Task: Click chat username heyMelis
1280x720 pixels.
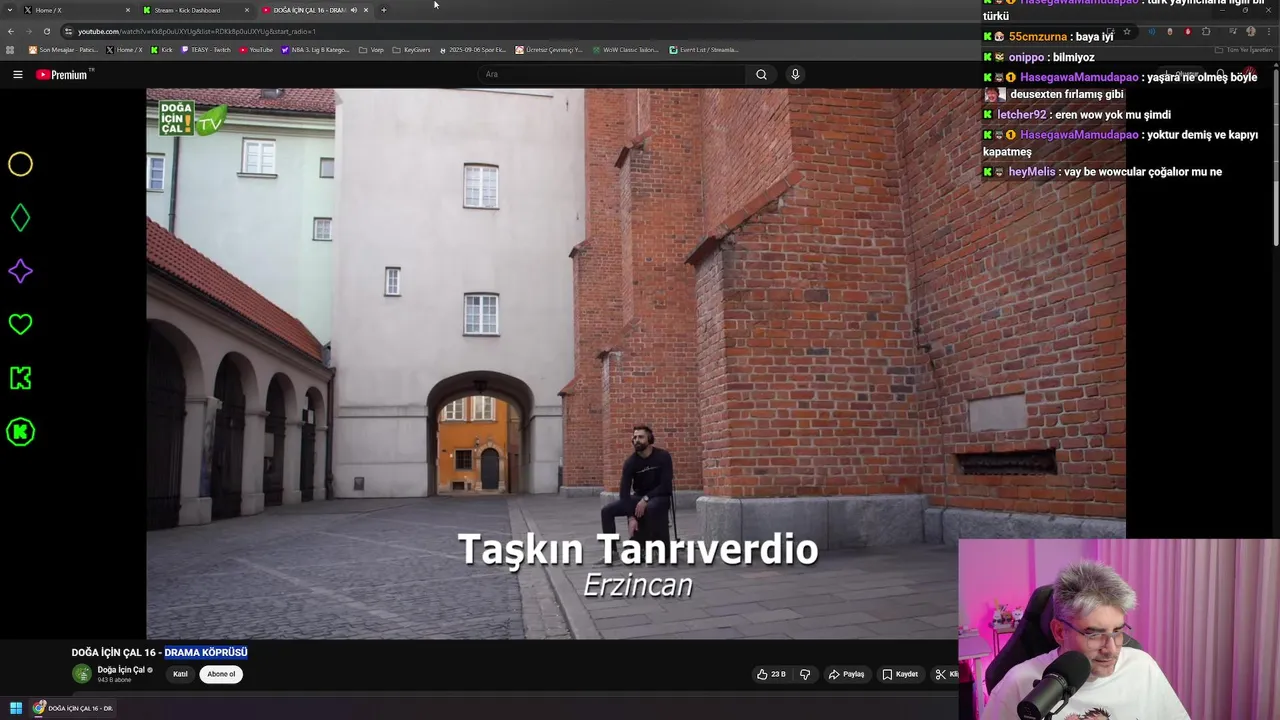Action: (x=1032, y=172)
